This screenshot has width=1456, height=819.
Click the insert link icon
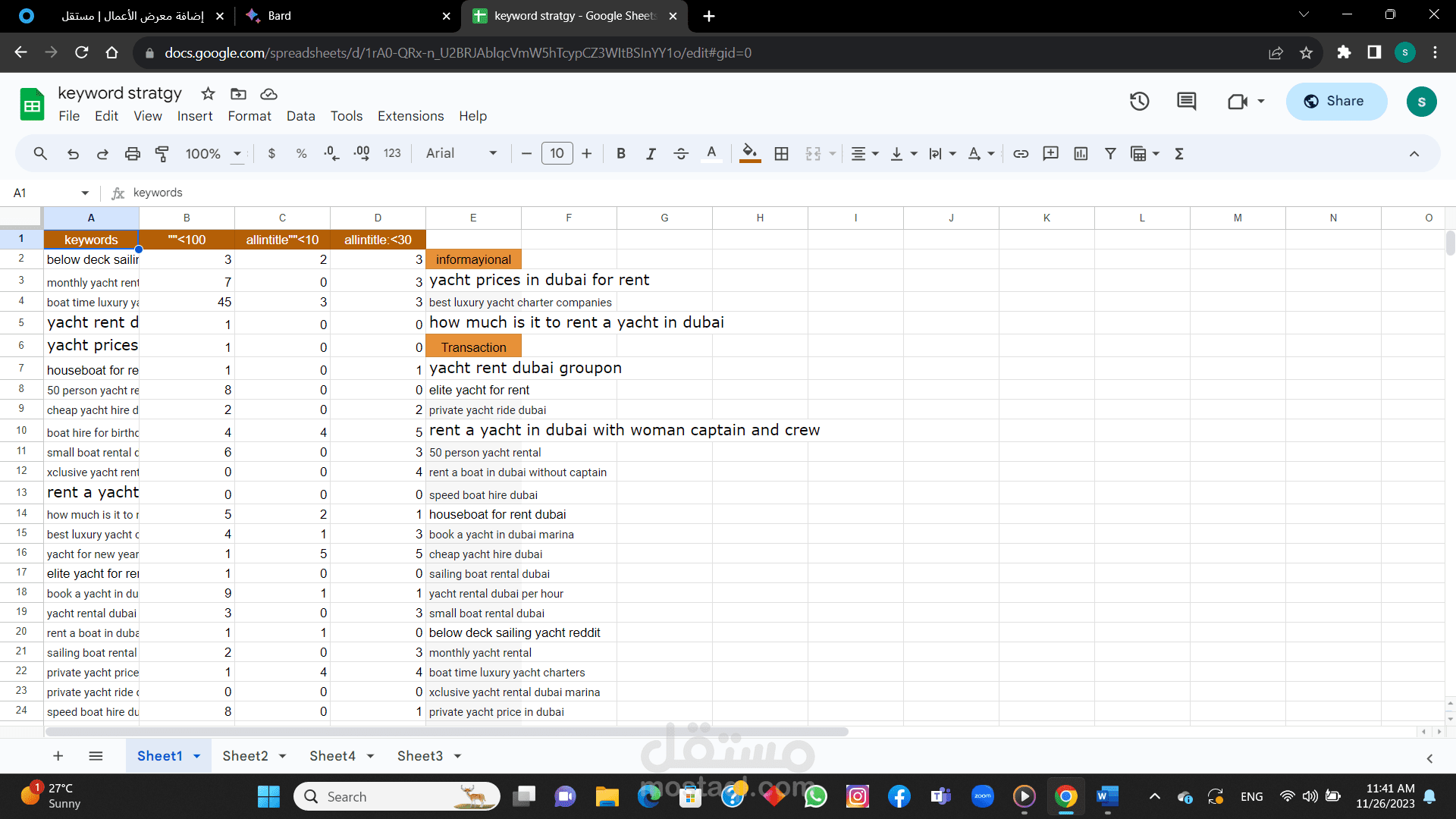pos(1021,154)
